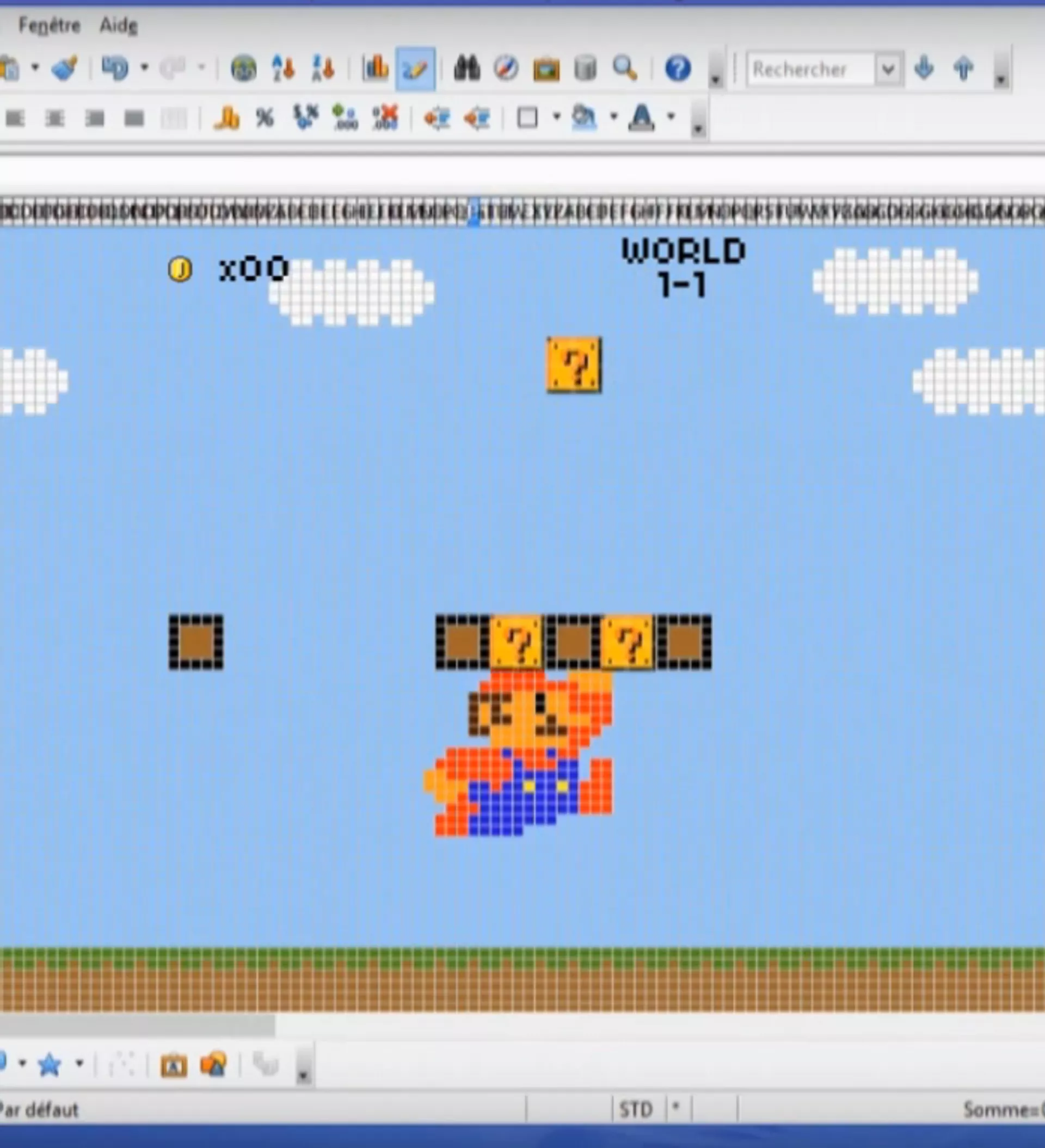Expand the Undo history dropdown
The image size is (1045, 1148).
pyautogui.click(x=144, y=68)
